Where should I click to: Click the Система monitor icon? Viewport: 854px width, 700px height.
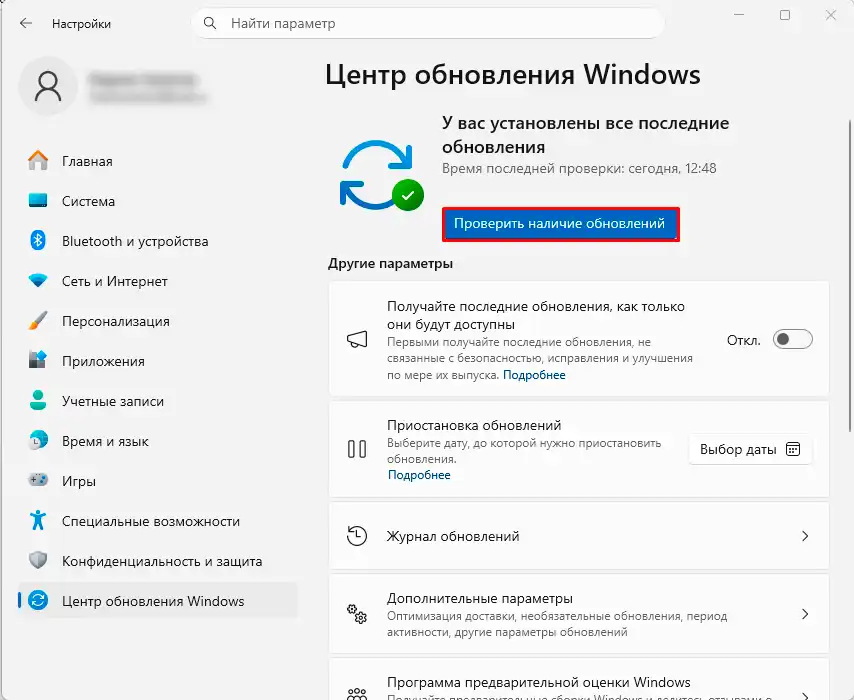(38, 201)
